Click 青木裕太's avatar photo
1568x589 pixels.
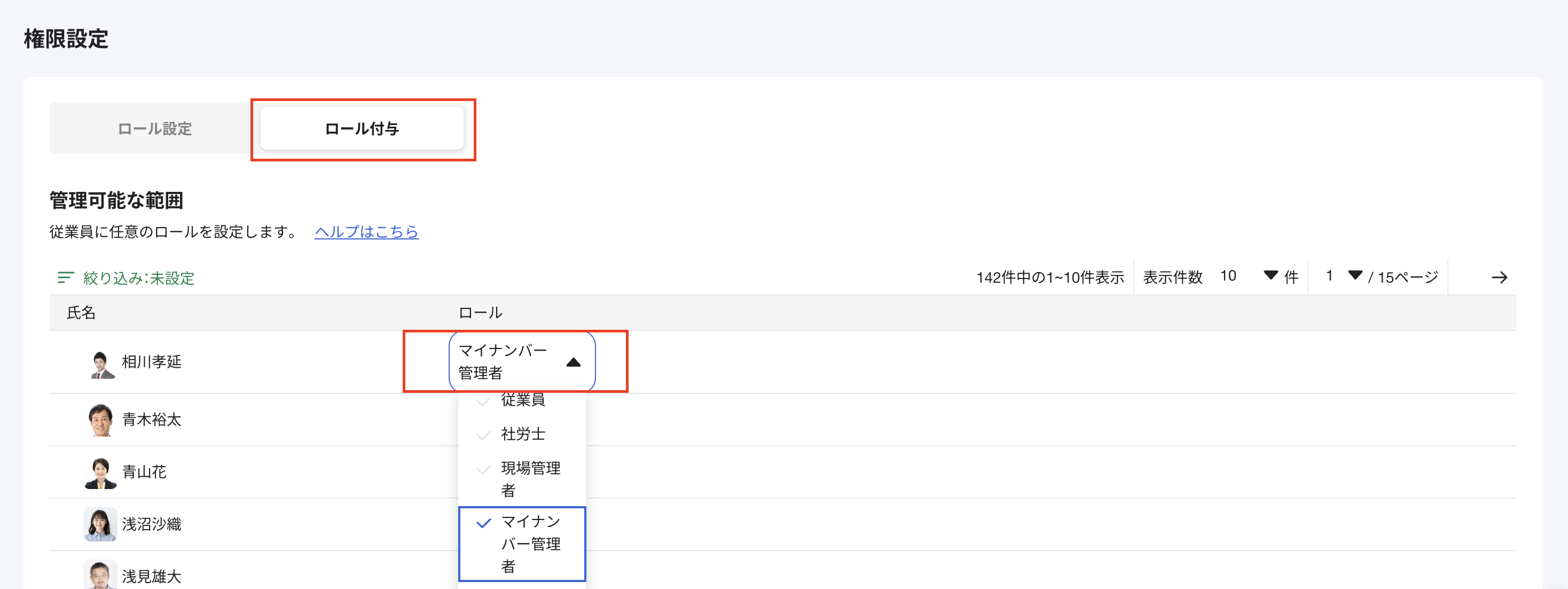click(100, 420)
